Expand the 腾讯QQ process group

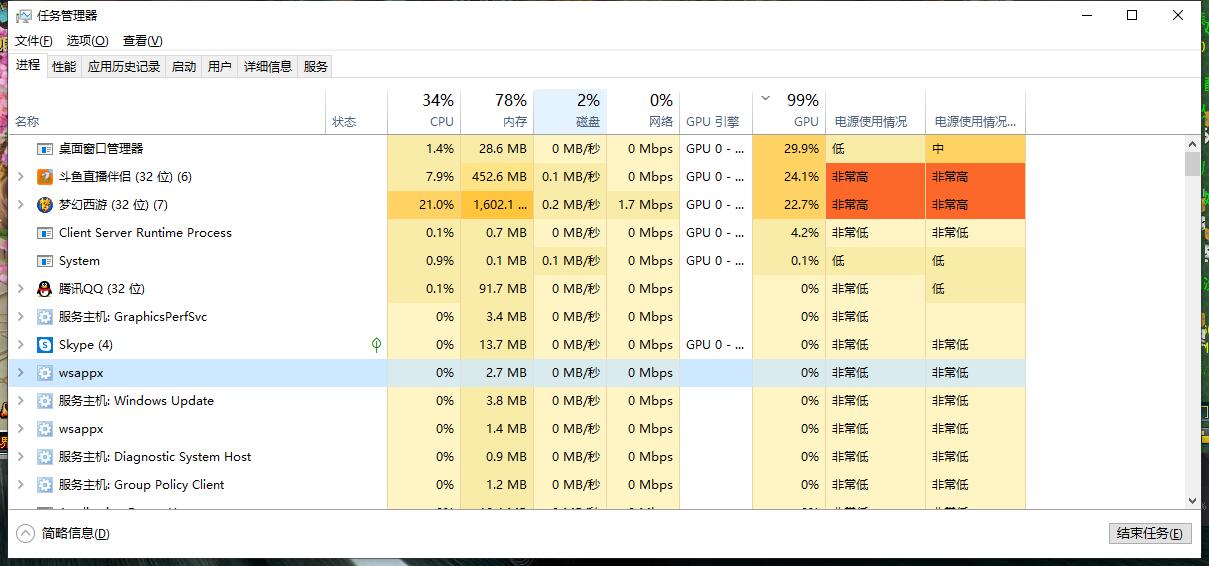click(x=20, y=288)
